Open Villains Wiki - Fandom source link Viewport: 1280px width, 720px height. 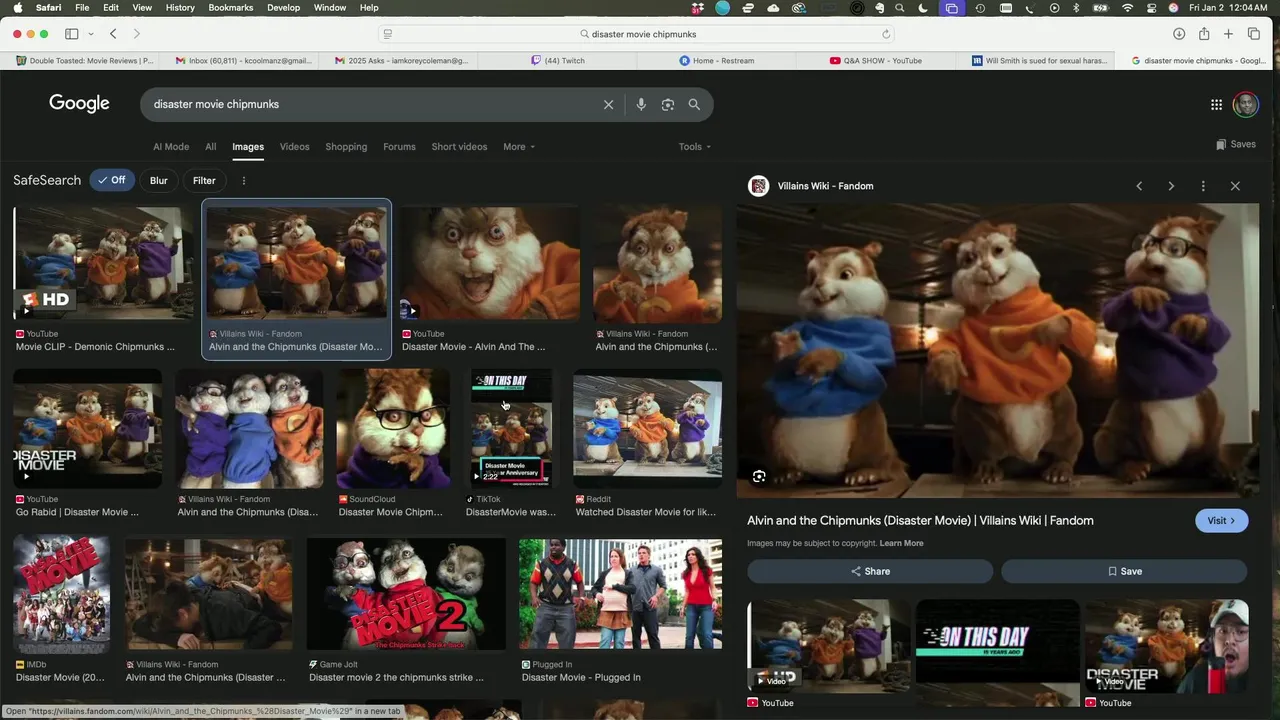coord(825,186)
